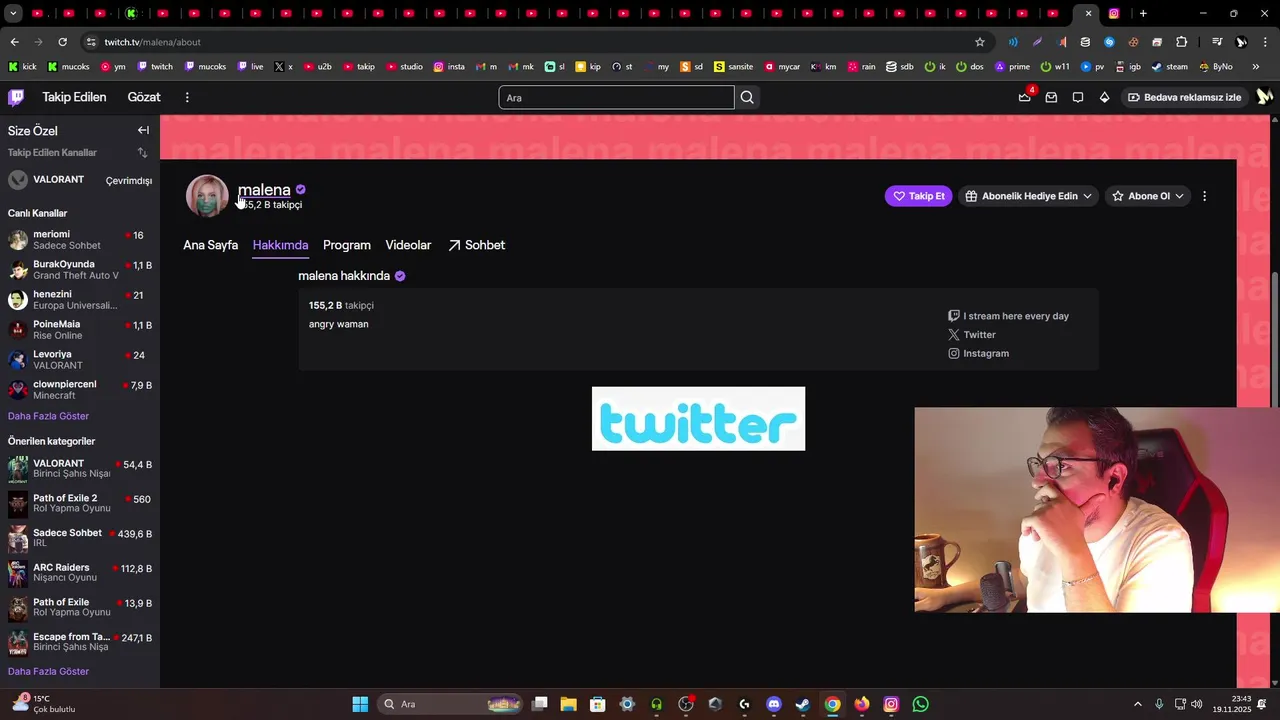The height and width of the screenshot is (720, 1280).
Task: Open the Escape from Tarkov category
Action: (x=80, y=642)
